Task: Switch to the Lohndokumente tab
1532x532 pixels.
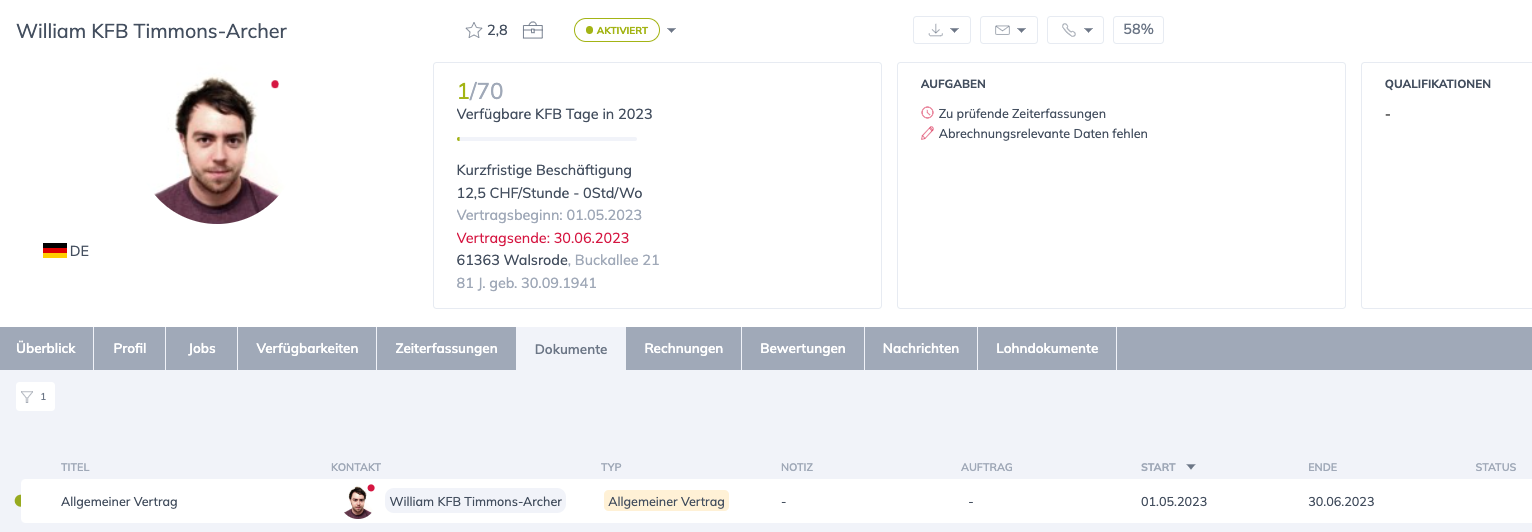Action: coord(1047,349)
